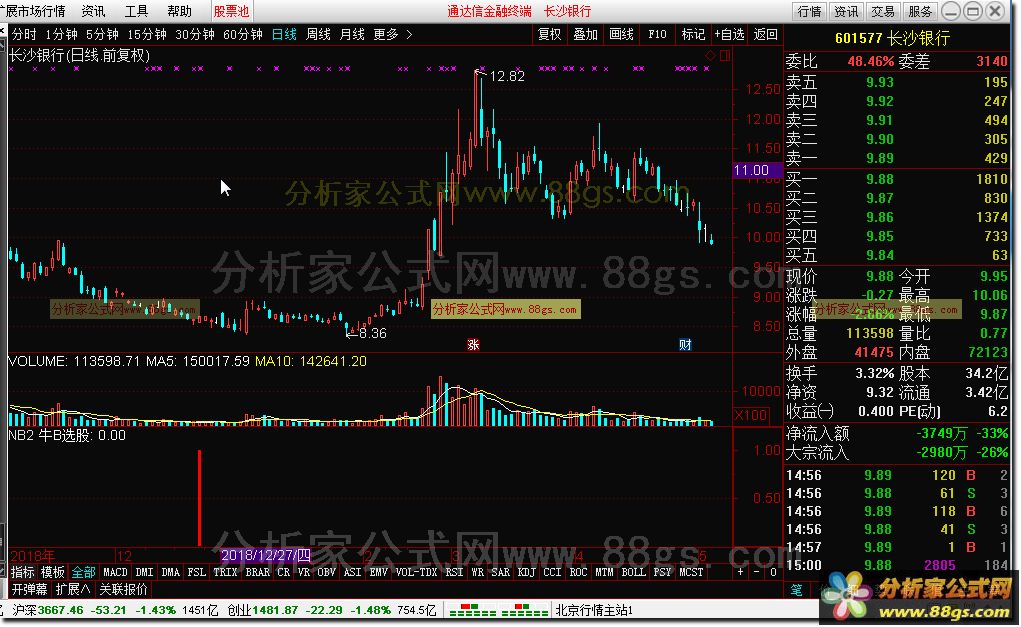
Task: Click the 卖一 9.89 ask row
Action: coord(897,158)
